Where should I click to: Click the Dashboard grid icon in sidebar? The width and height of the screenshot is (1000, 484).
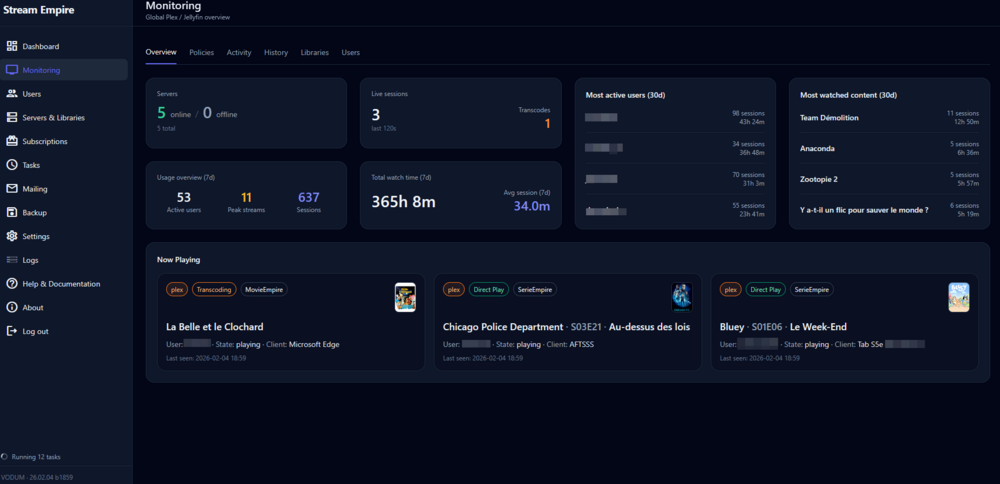click(x=11, y=46)
